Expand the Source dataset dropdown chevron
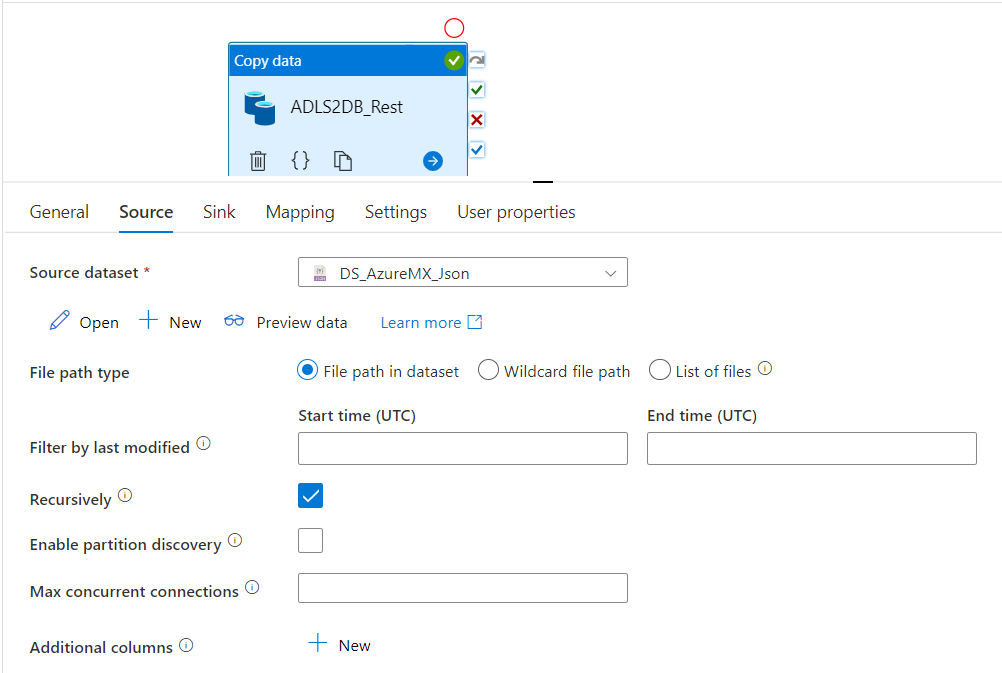This screenshot has width=1002, height=673. tap(610, 274)
